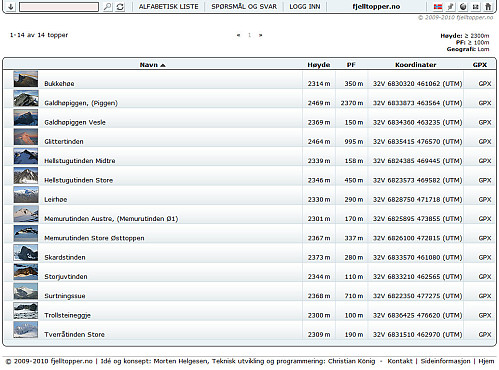
Task: Open the SPØRSMÅL OG SVAR menu item
Action: (x=244, y=6)
